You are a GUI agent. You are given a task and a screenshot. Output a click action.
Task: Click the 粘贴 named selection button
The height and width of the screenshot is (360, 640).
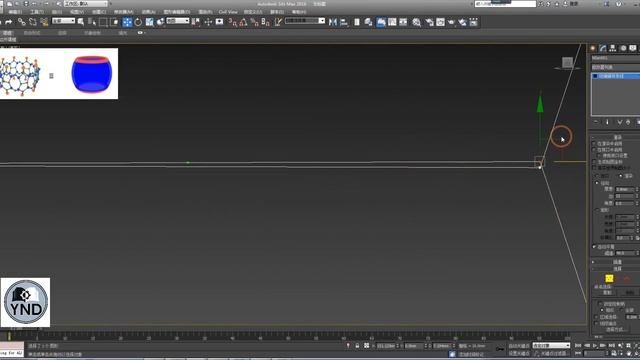tap(630, 292)
